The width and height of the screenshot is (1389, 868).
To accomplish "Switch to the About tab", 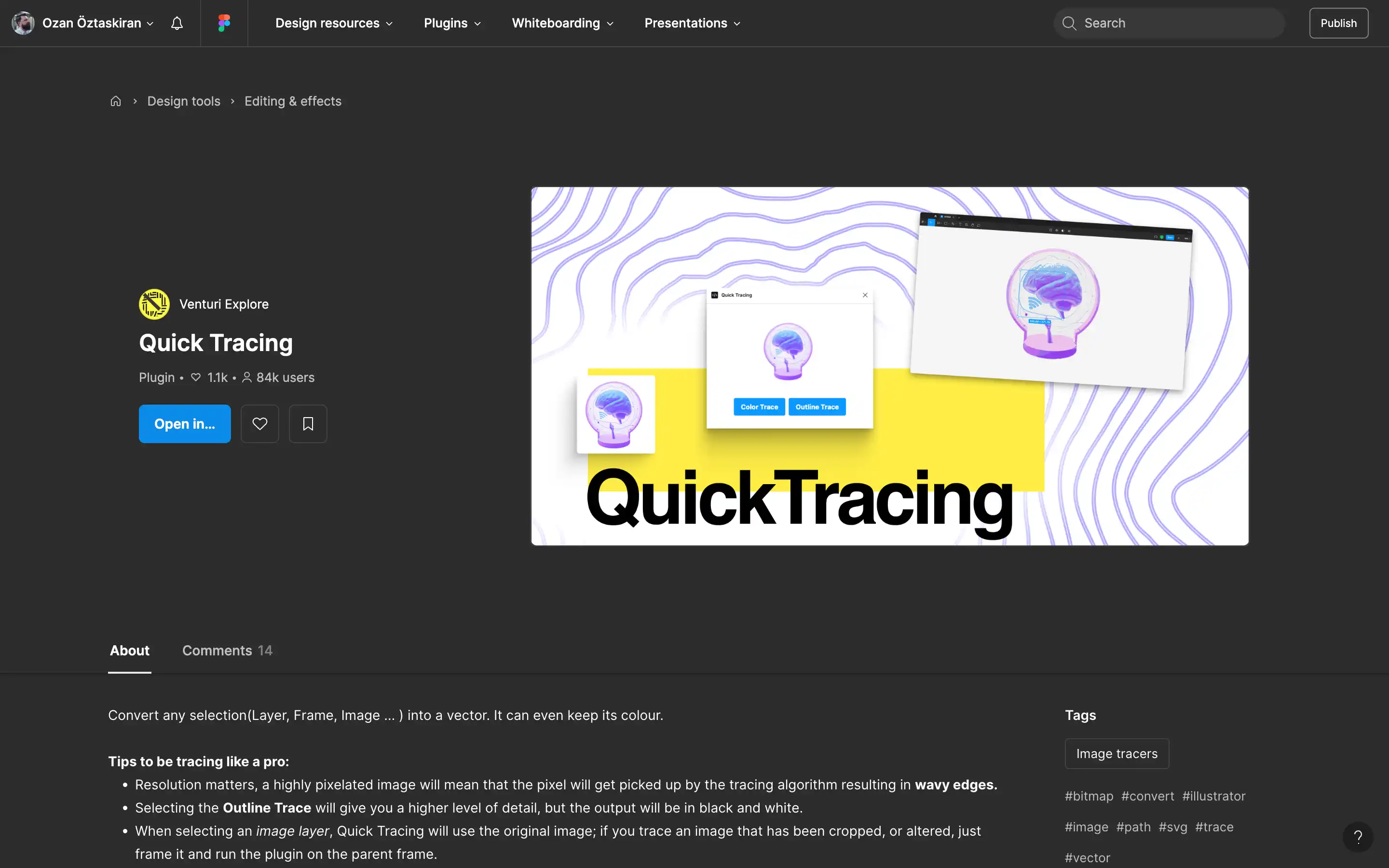I will [x=130, y=651].
